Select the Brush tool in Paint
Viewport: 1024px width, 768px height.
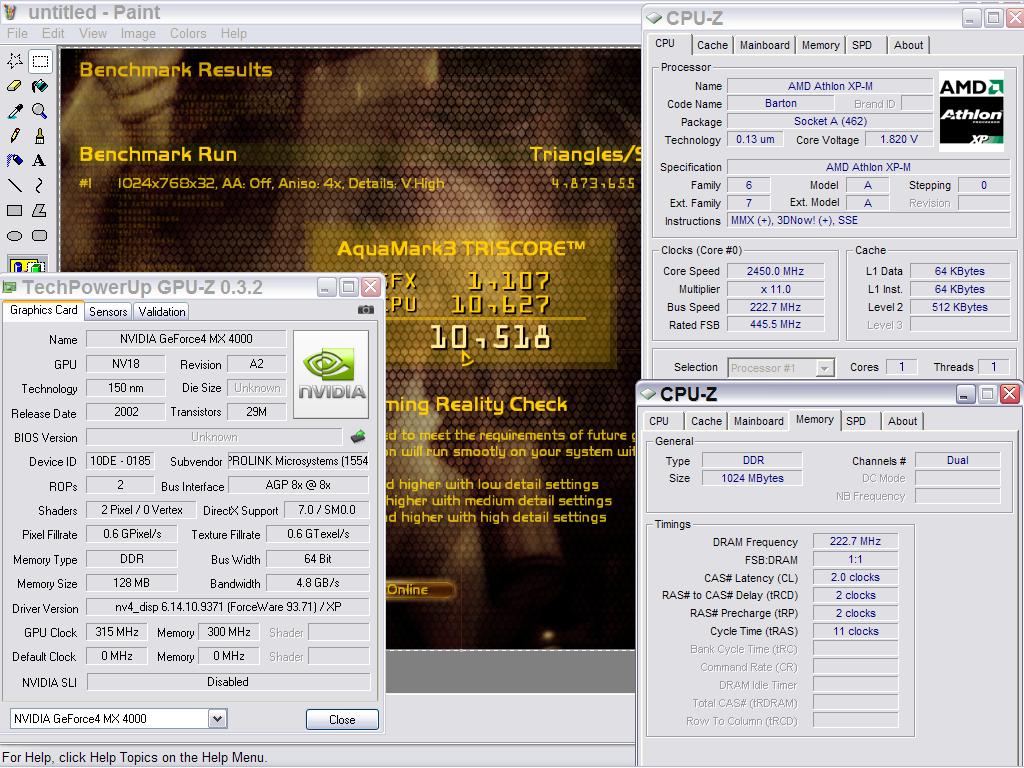coord(40,136)
